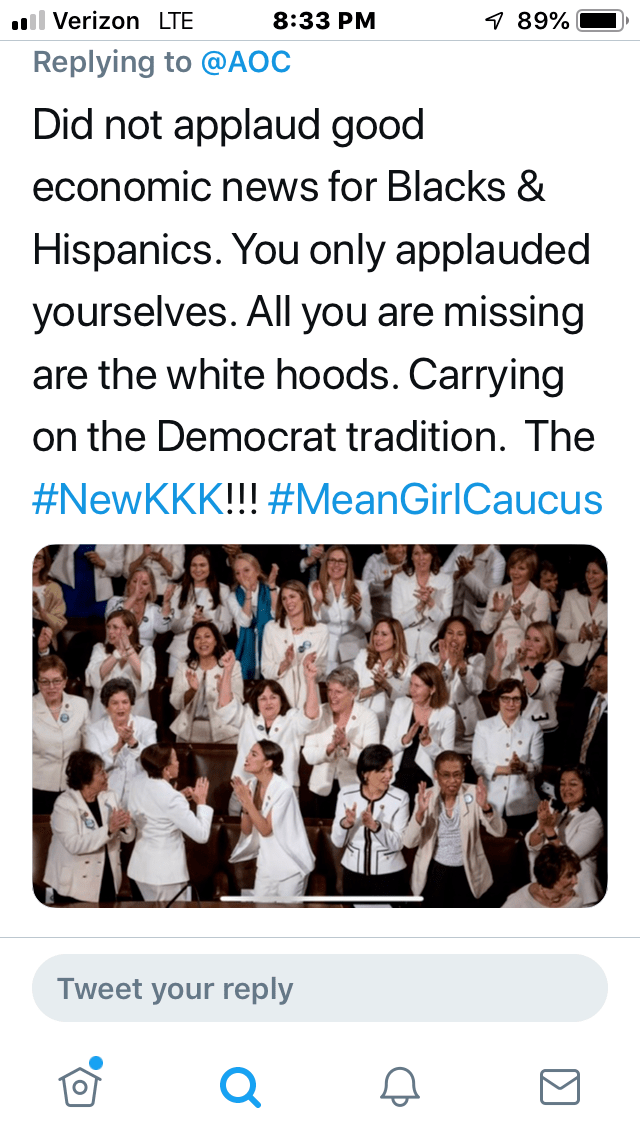Tap the battery icon in status bar
The image size is (640, 1136).
click(600, 20)
